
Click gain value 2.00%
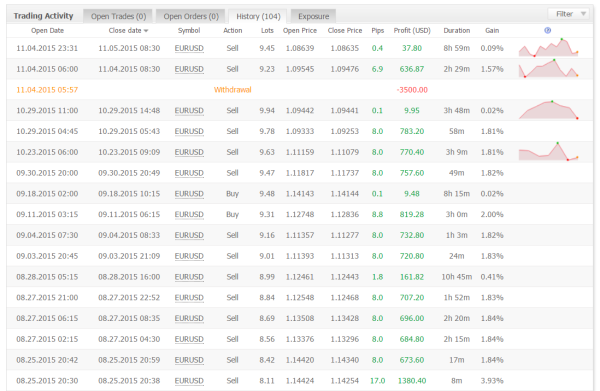492,215
